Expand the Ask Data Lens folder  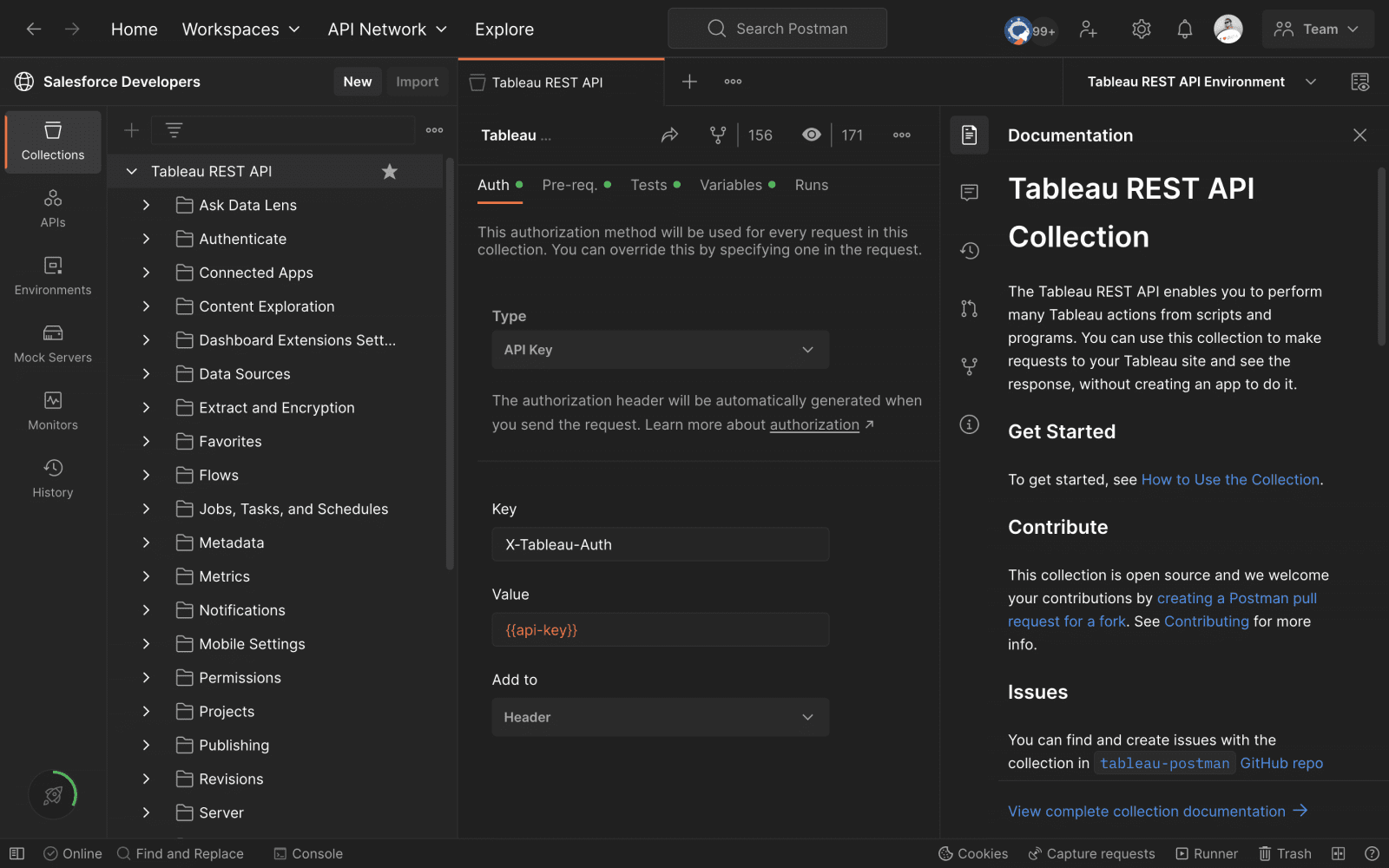click(x=146, y=205)
